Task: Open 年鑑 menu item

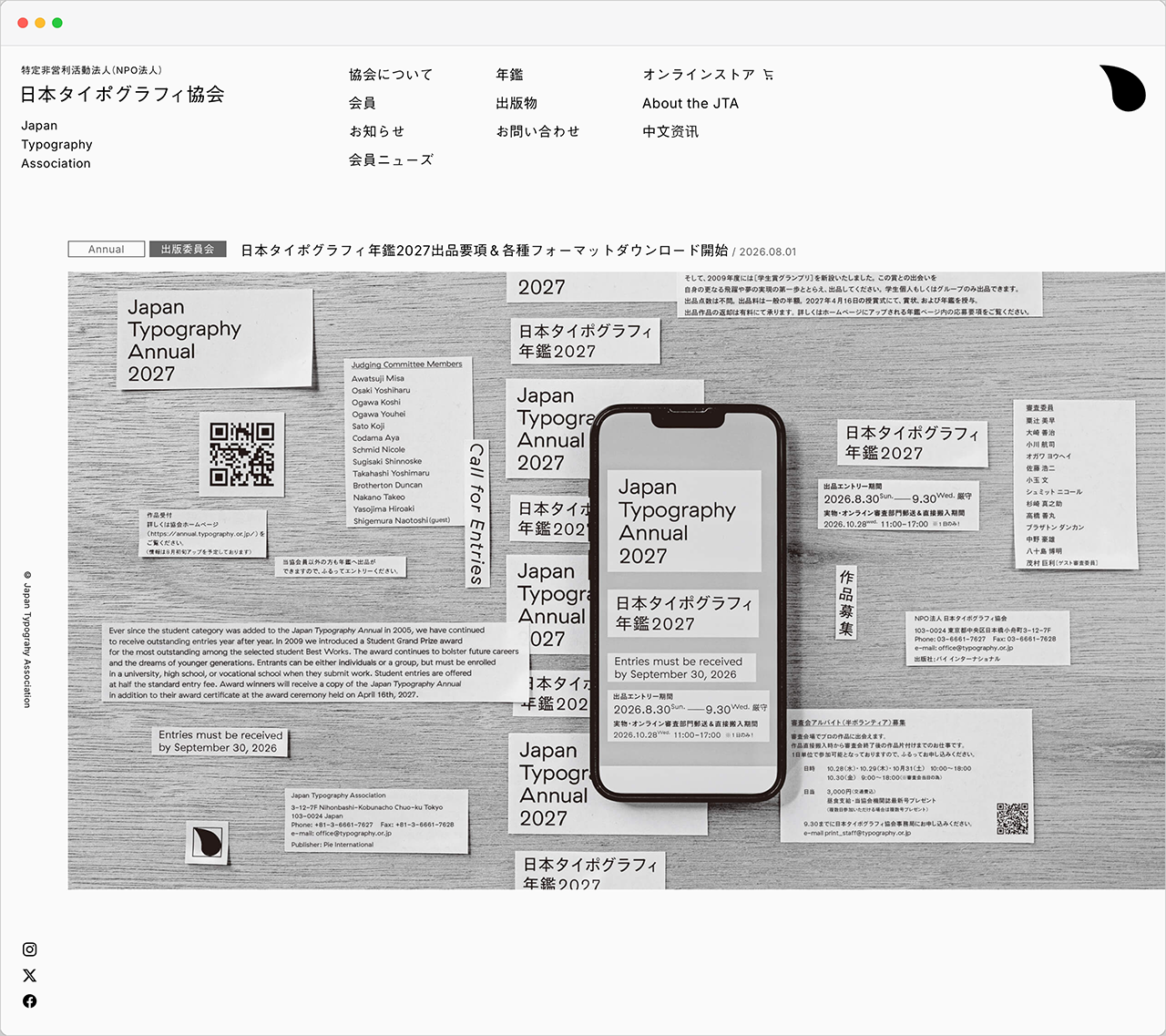Action: pyautogui.click(x=510, y=75)
